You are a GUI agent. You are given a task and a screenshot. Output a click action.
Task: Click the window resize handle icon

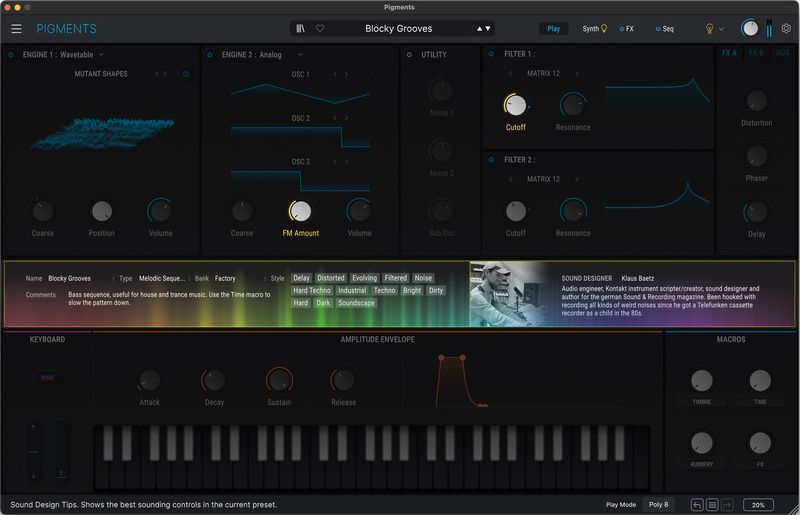tap(794, 509)
